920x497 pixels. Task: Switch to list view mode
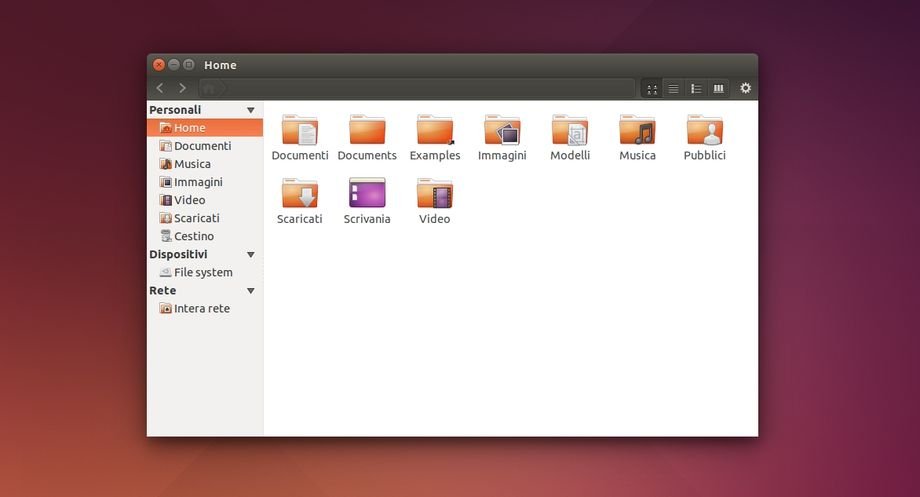[674, 89]
